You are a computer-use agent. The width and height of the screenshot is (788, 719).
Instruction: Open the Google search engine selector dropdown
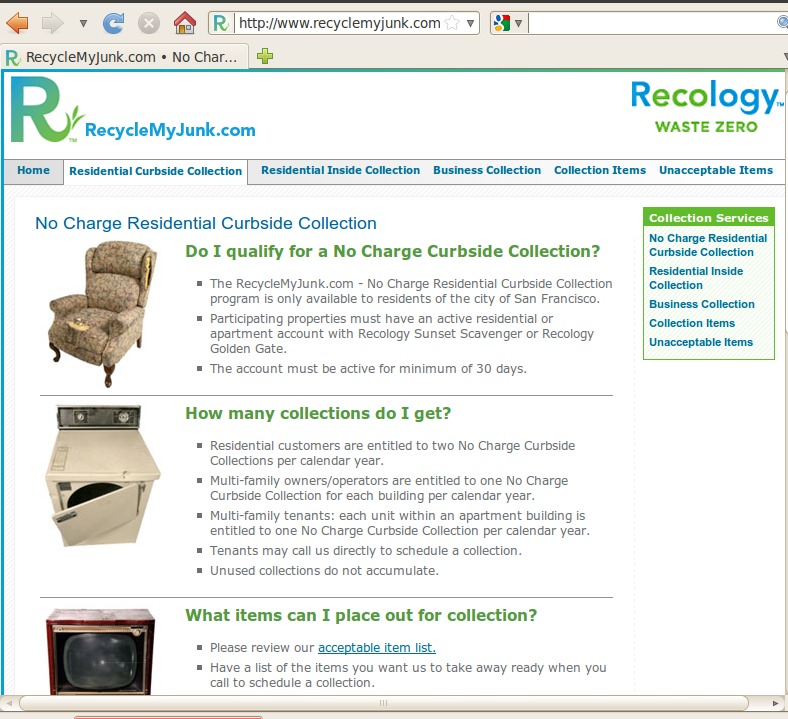click(x=509, y=22)
